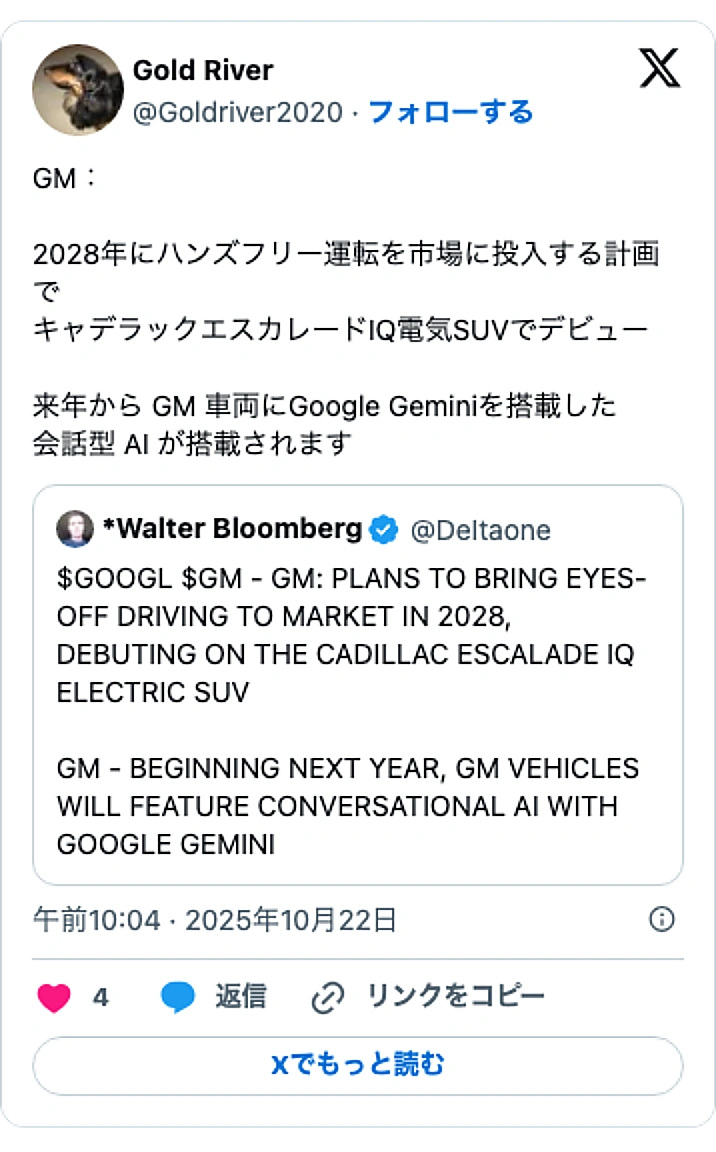Open the info circle icon

(x=661, y=920)
